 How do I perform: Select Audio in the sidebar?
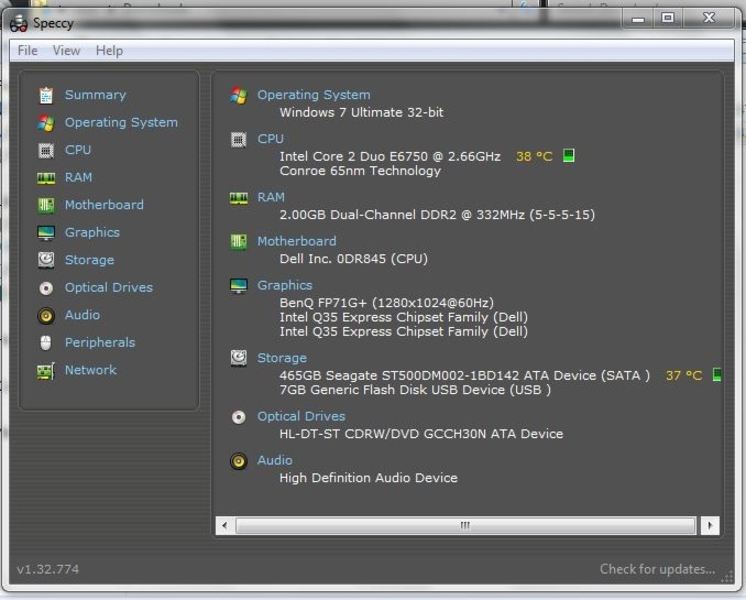click(x=82, y=315)
